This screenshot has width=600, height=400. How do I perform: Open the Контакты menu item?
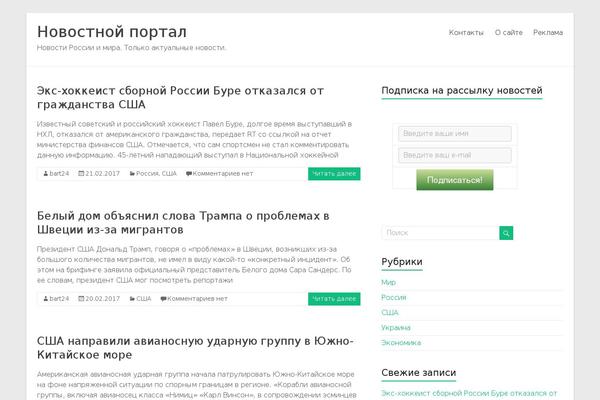[x=466, y=33]
